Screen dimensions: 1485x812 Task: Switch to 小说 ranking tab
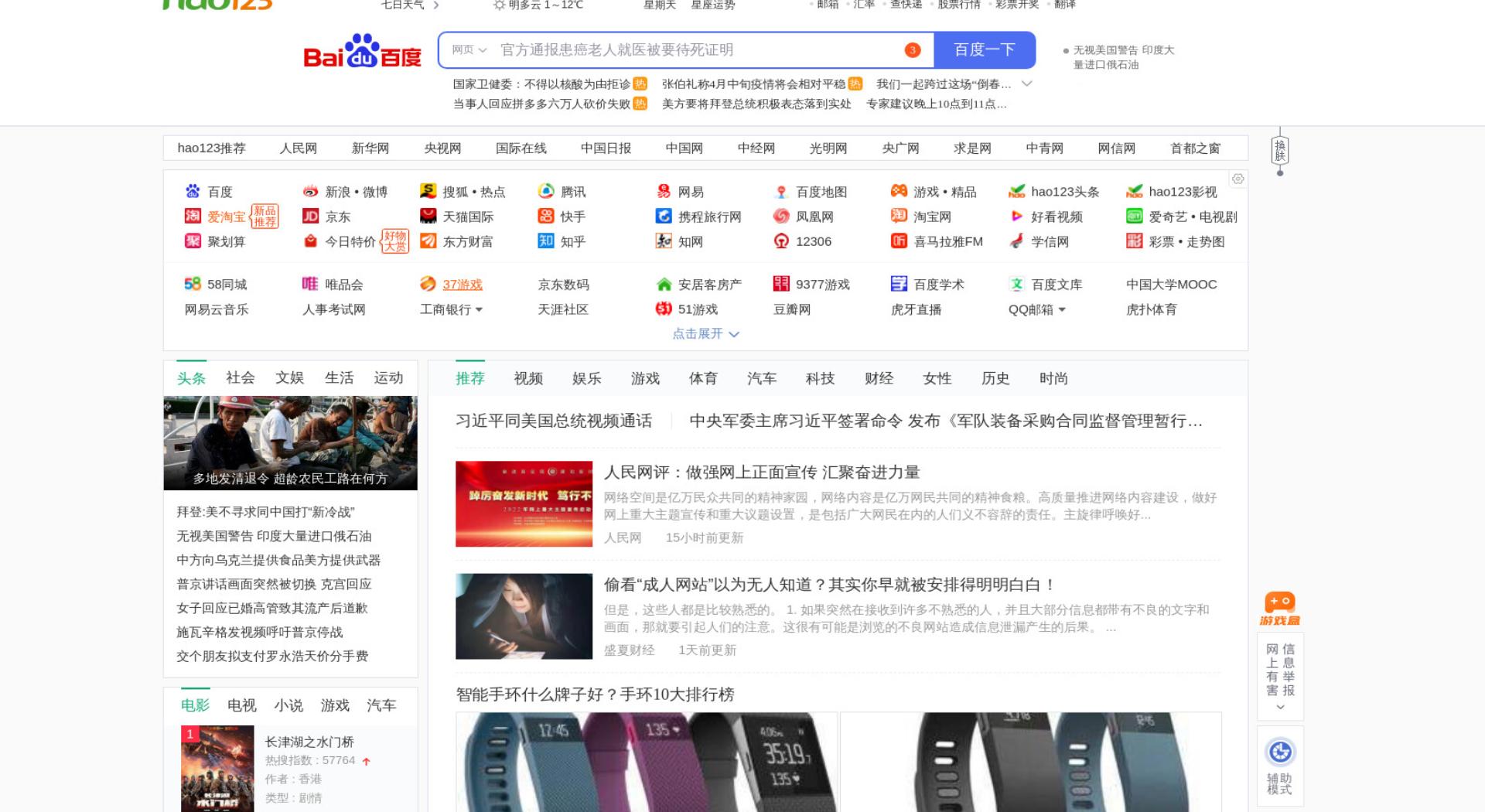tap(288, 705)
